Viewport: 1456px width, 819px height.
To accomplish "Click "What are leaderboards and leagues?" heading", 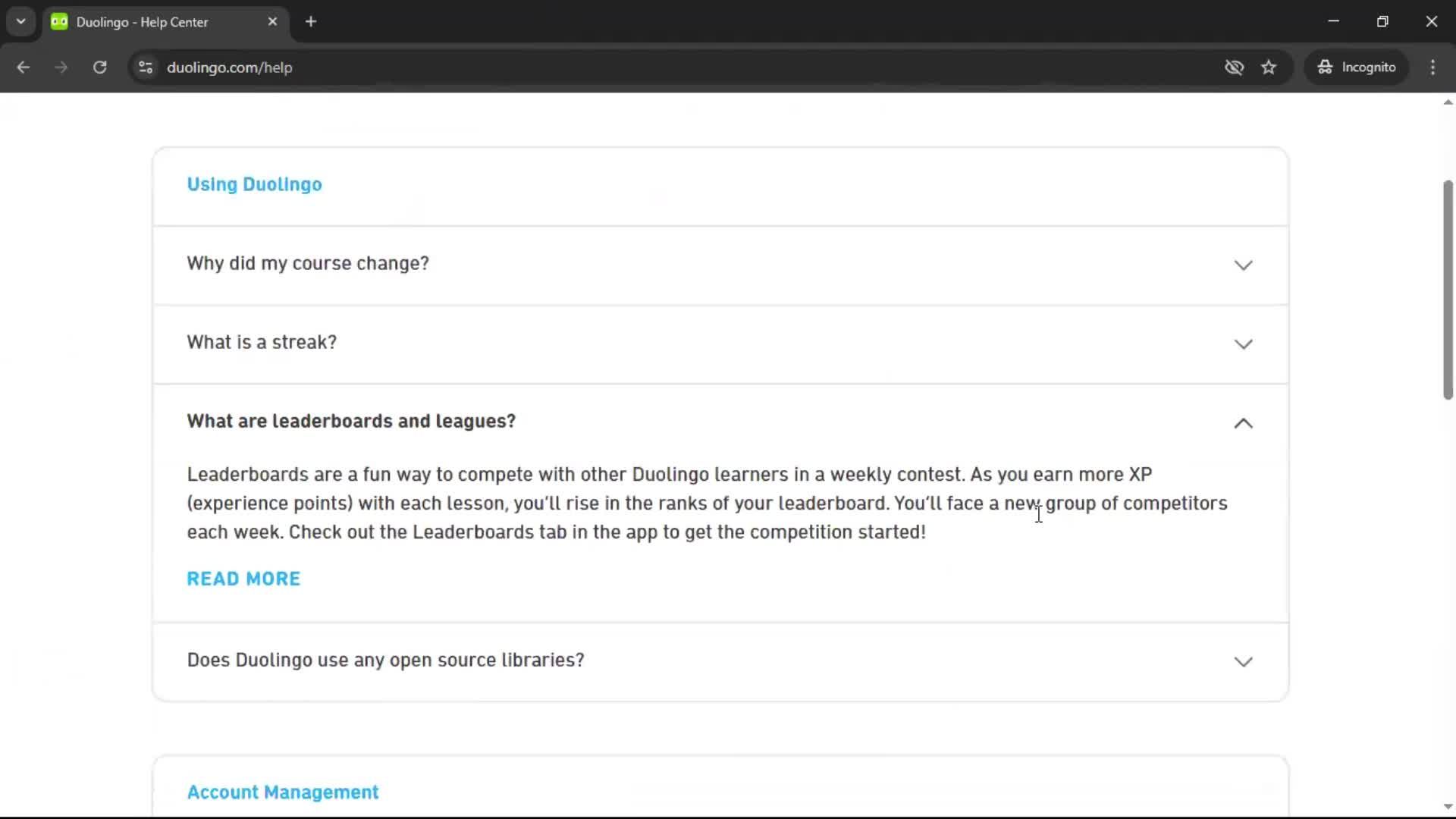I will [x=351, y=422].
